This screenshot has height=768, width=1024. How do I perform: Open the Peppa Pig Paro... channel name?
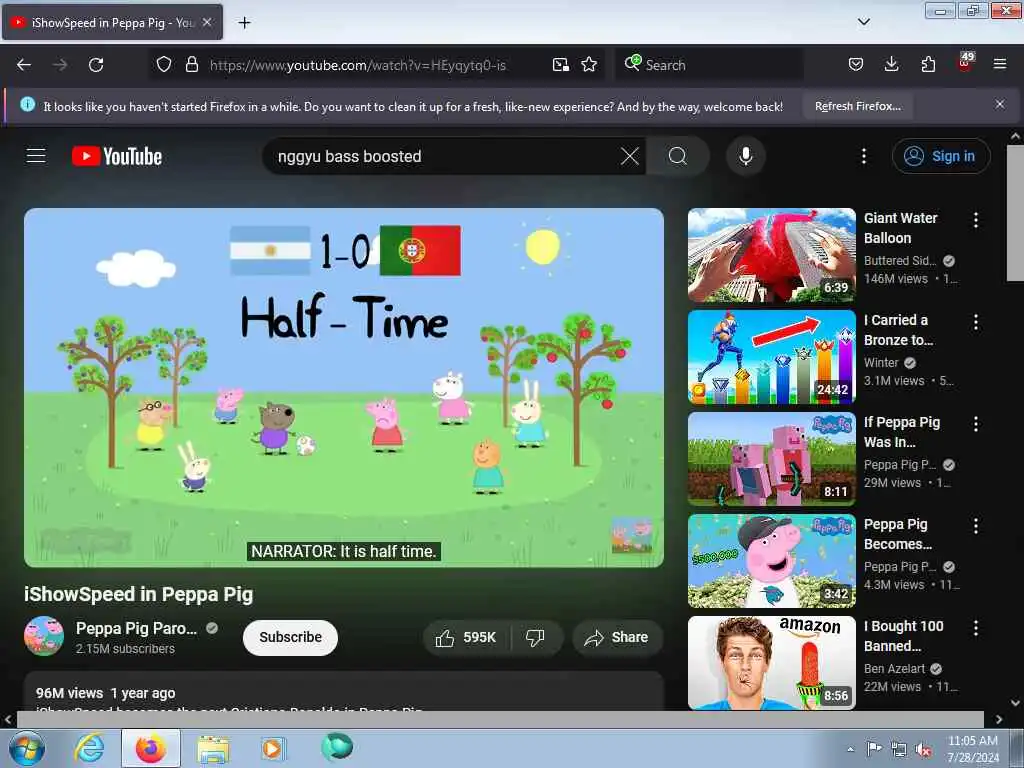(136, 628)
